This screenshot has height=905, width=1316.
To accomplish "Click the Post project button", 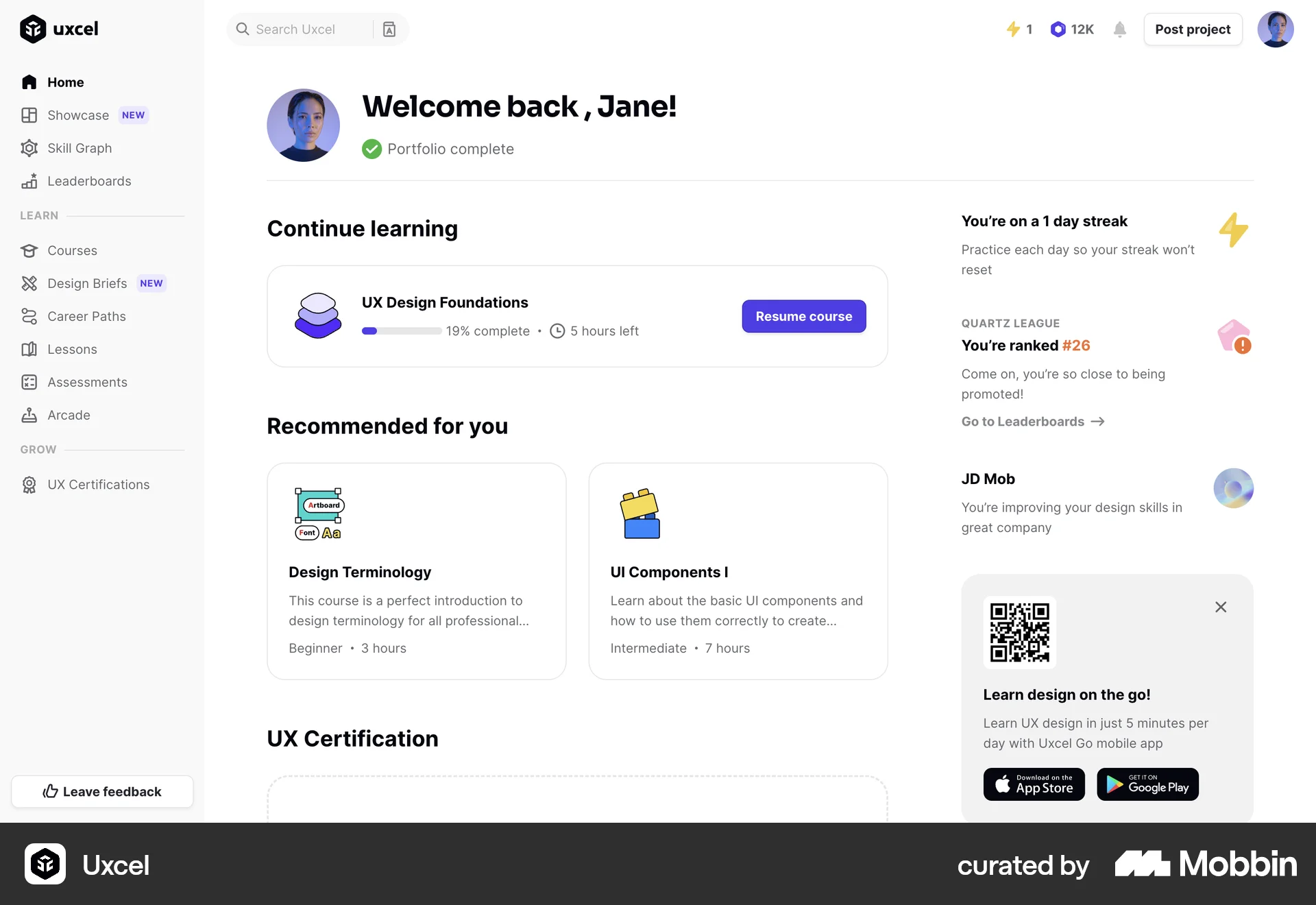I will [x=1192, y=29].
